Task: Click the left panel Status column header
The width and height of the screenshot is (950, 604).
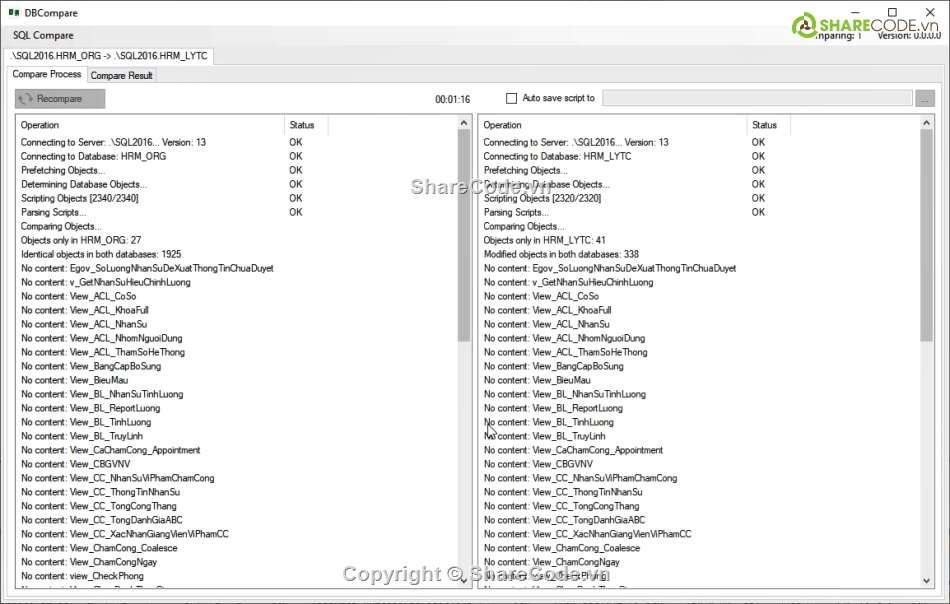Action: point(306,125)
